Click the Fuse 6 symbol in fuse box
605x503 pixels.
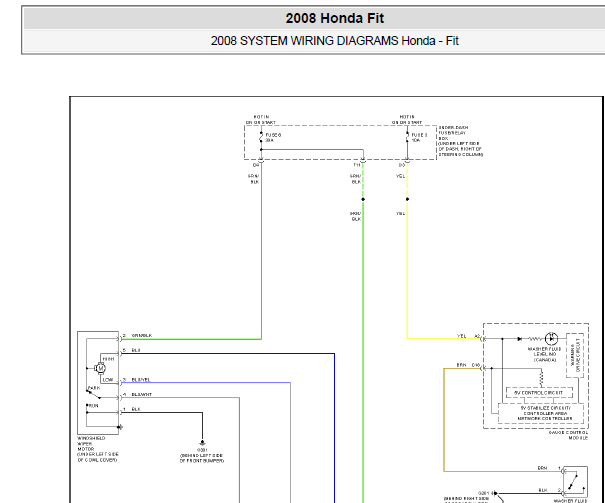[261, 137]
